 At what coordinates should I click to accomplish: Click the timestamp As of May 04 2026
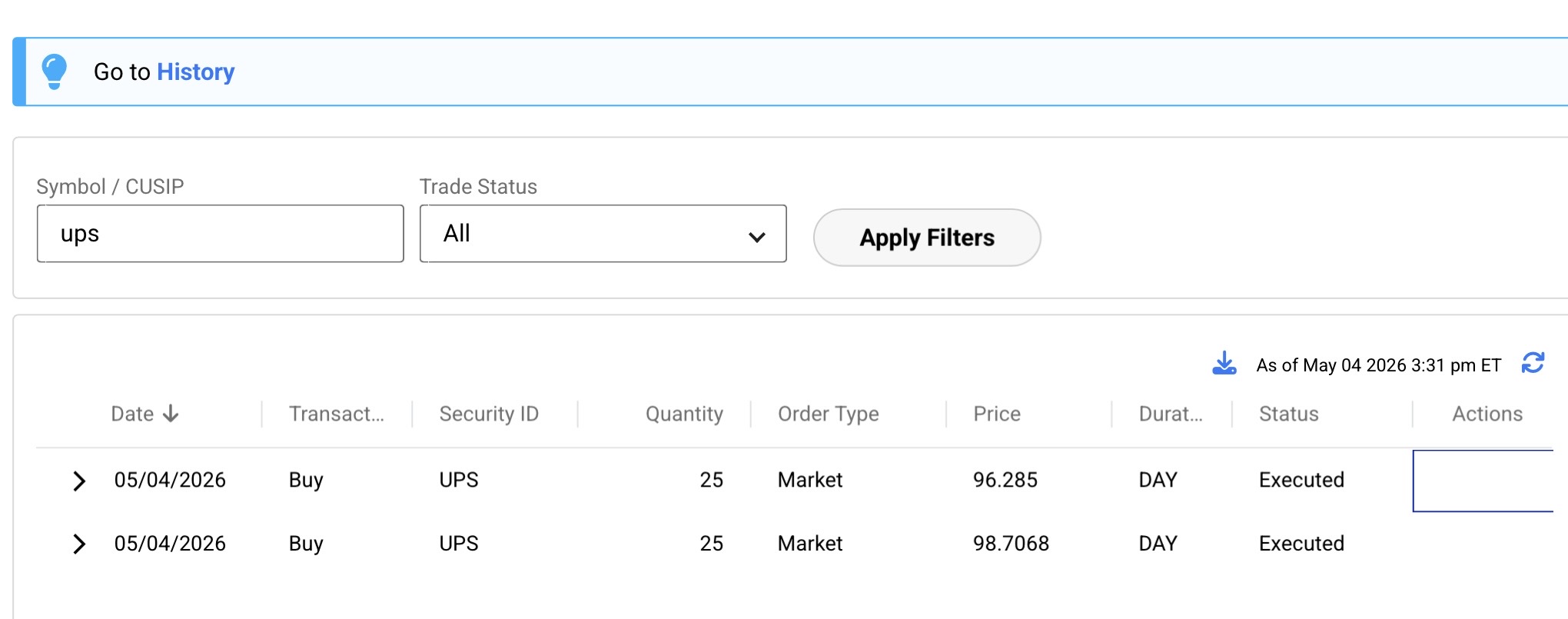tap(1378, 365)
